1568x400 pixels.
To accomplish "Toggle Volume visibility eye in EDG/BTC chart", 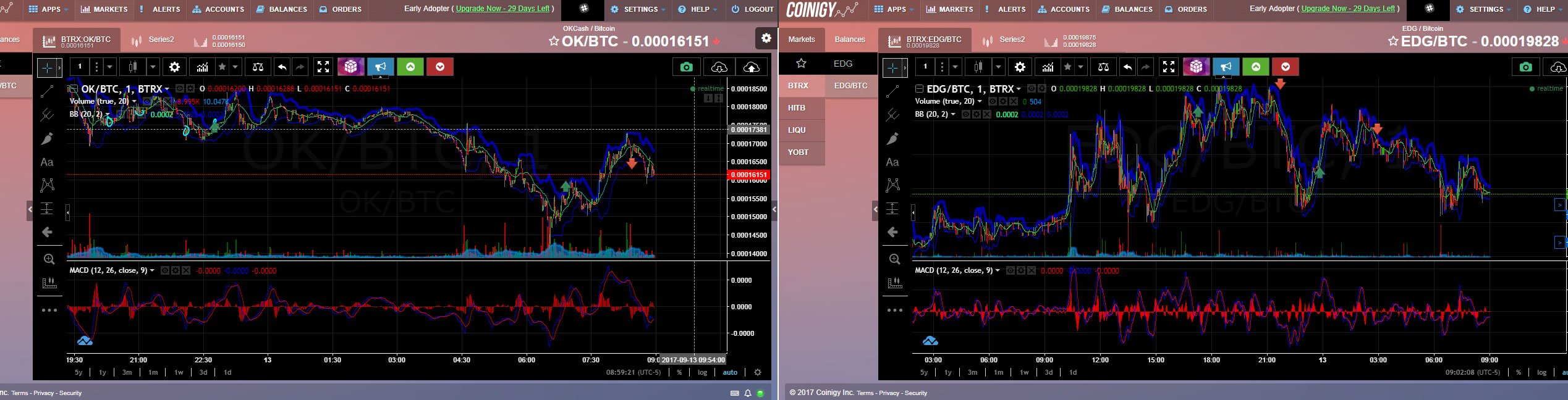I will click(993, 101).
